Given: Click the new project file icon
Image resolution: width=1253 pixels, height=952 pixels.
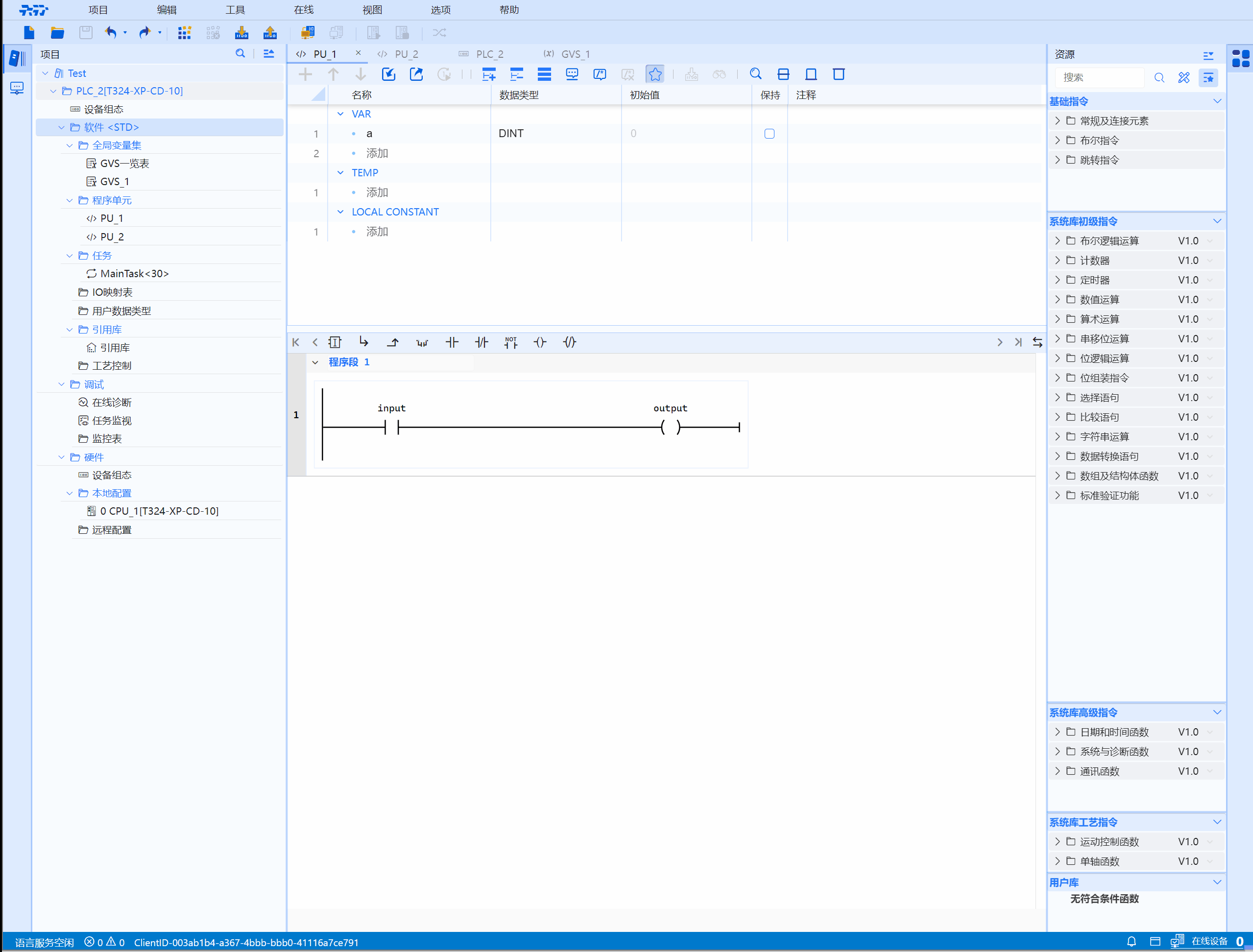Looking at the screenshot, I should pyautogui.click(x=29, y=32).
